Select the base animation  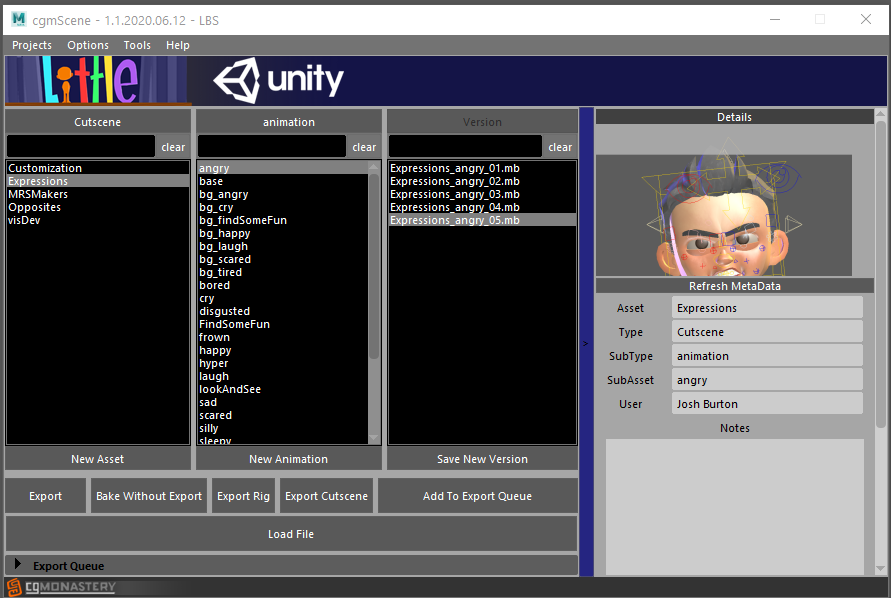click(283, 181)
